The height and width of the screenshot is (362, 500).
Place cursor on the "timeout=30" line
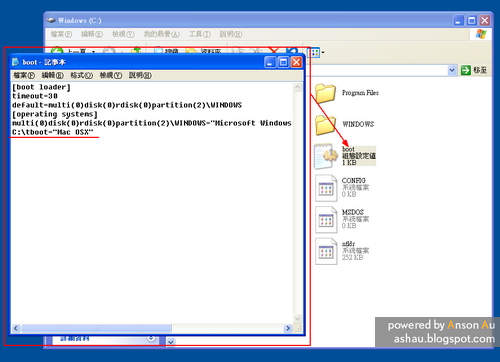35,96
